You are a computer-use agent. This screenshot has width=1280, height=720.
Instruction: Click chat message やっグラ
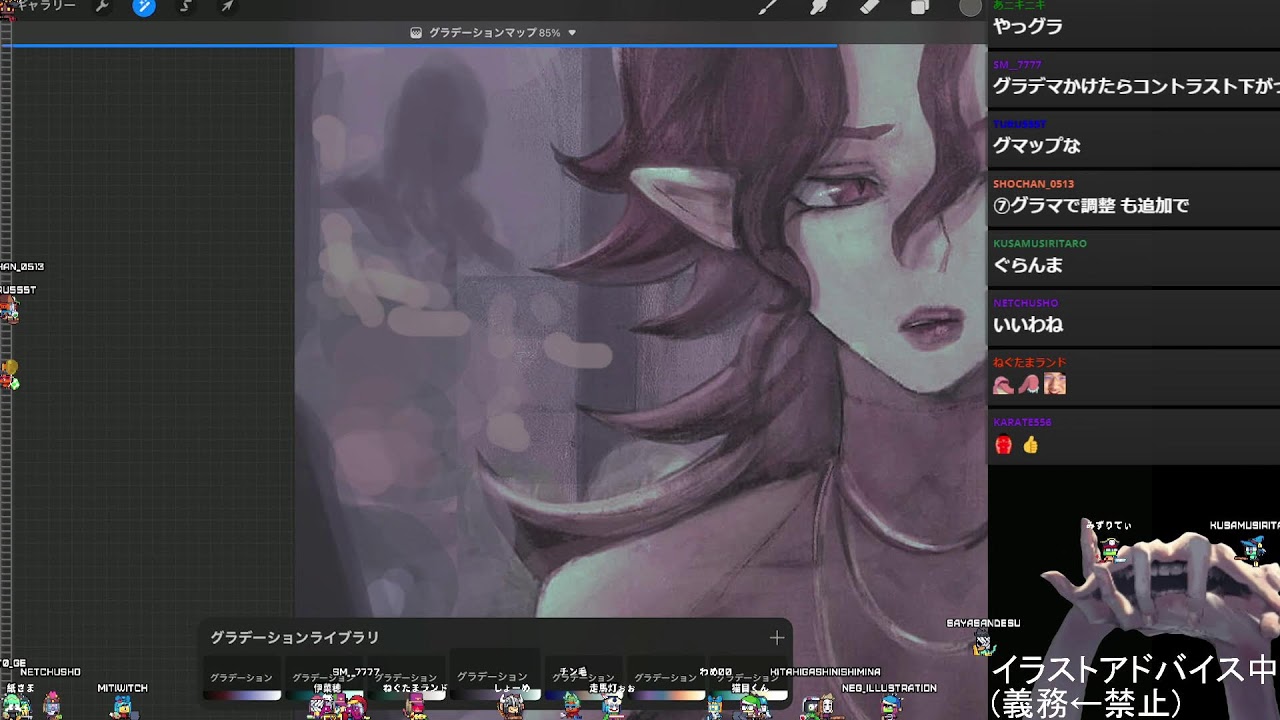coord(1027,26)
